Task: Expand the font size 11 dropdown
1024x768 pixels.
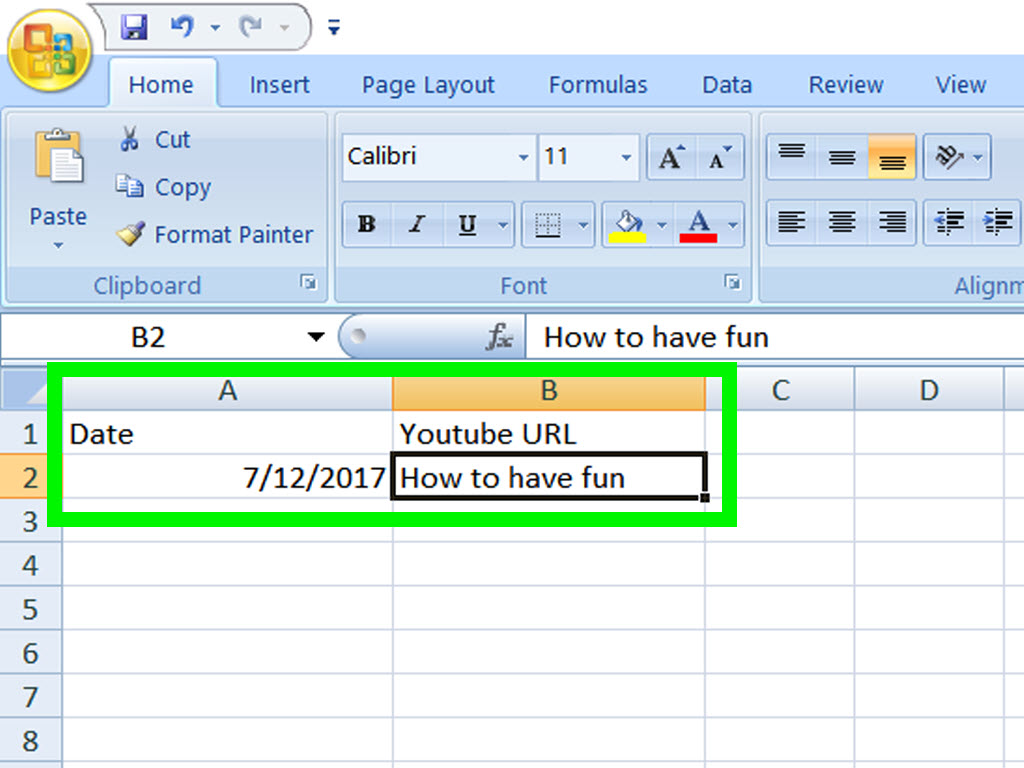Action: (626, 157)
